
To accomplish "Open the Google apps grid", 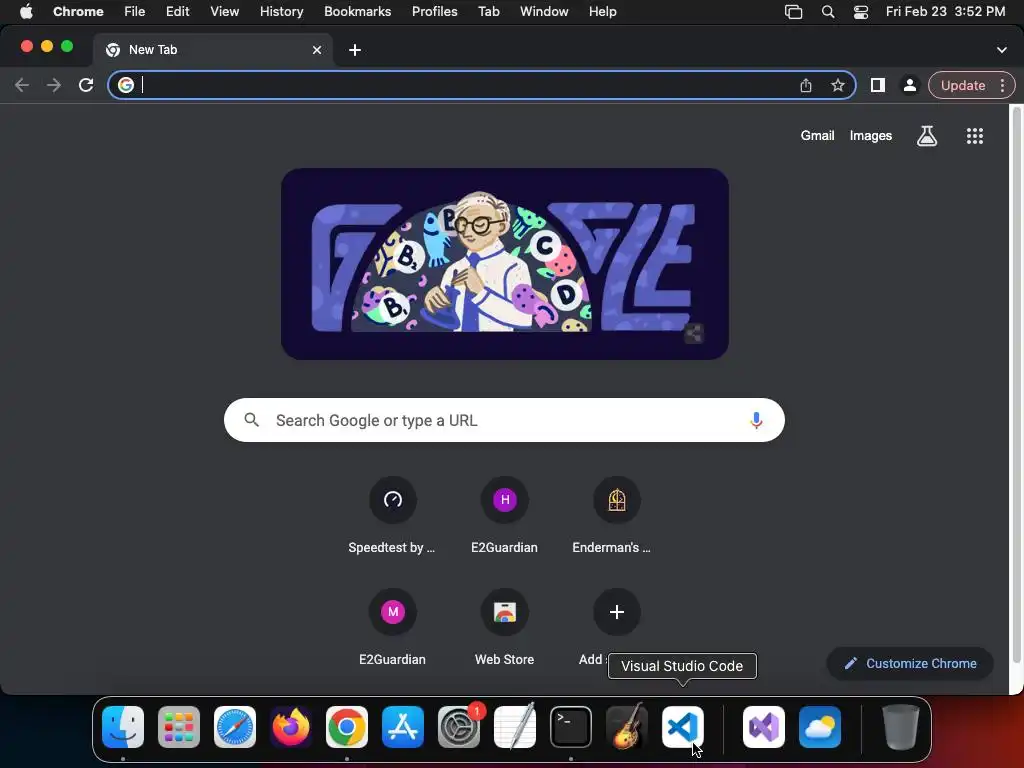I will pos(975,136).
